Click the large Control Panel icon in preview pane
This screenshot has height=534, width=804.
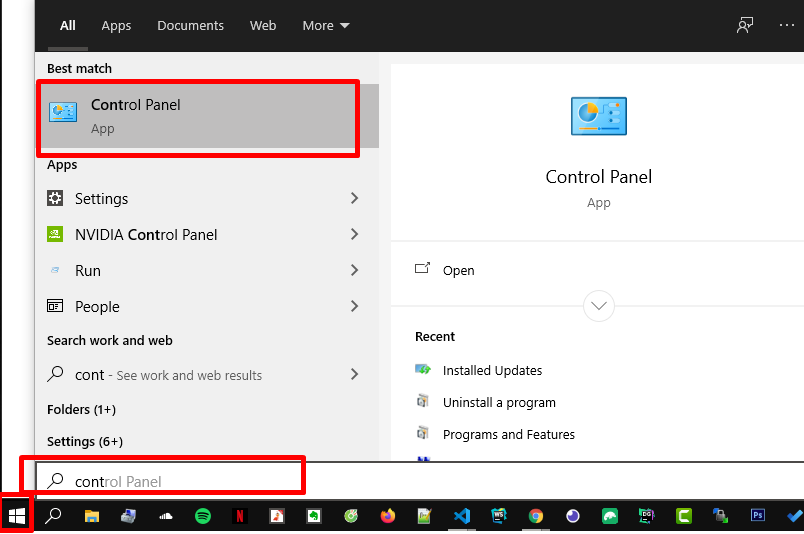click(599, 116)
